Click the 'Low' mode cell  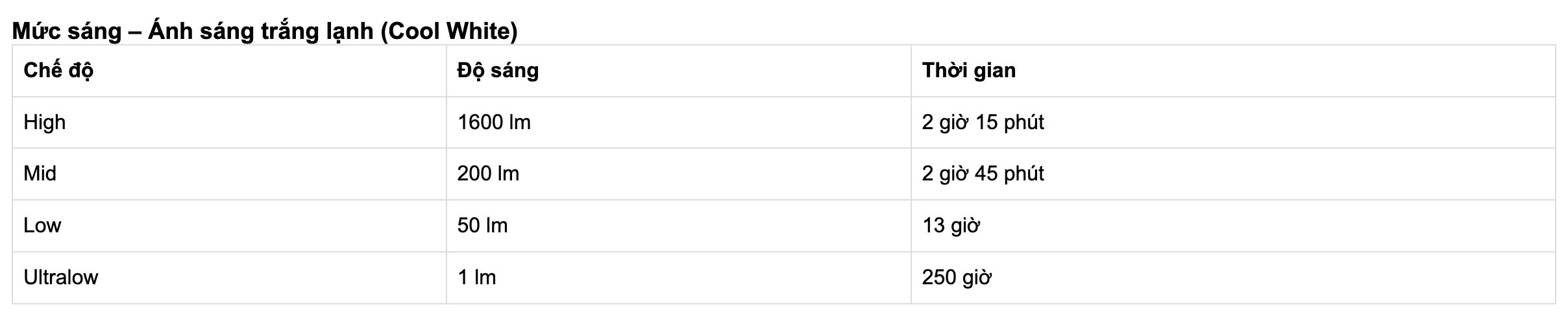tap(42, 225)
